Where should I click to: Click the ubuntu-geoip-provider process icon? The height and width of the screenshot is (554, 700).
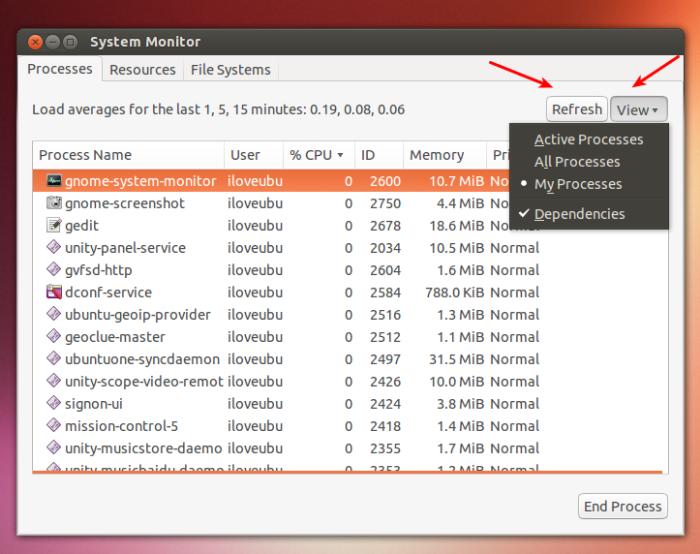click(54, 314)
